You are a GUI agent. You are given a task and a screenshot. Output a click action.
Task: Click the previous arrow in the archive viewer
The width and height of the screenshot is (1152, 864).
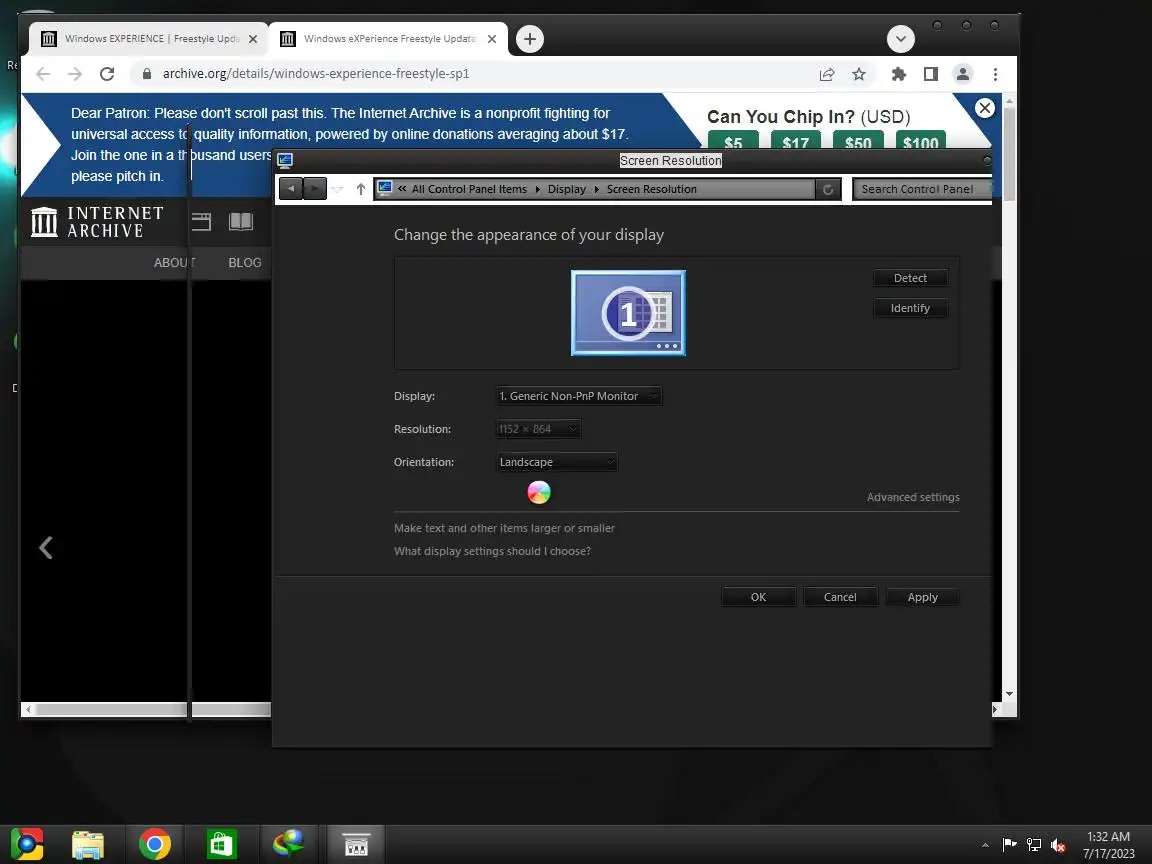(x=46, y=547)
